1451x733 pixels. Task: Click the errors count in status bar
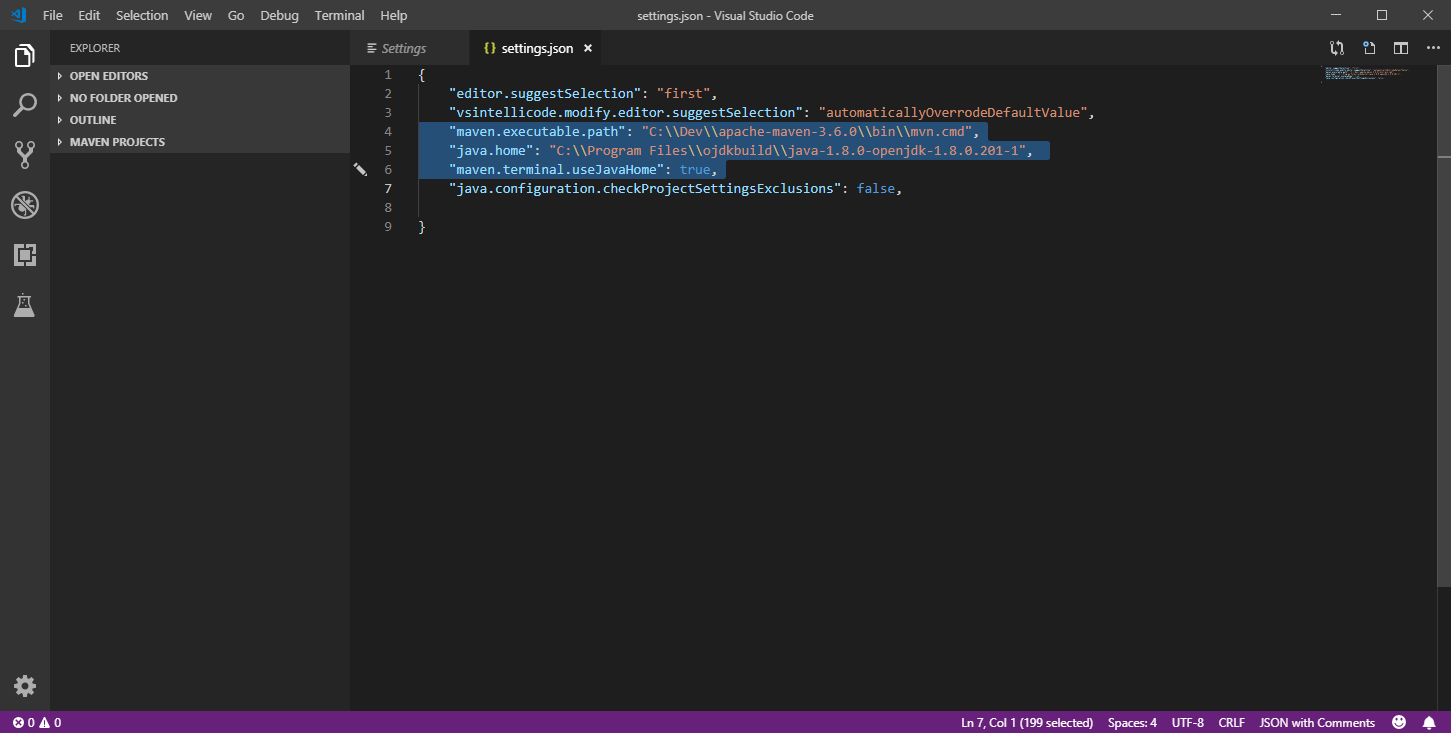coord(23,723)
